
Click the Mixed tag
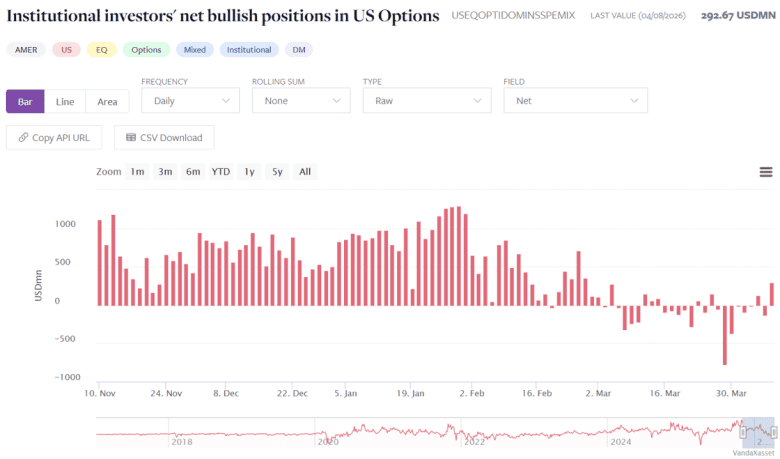click(x=195, y=50)
